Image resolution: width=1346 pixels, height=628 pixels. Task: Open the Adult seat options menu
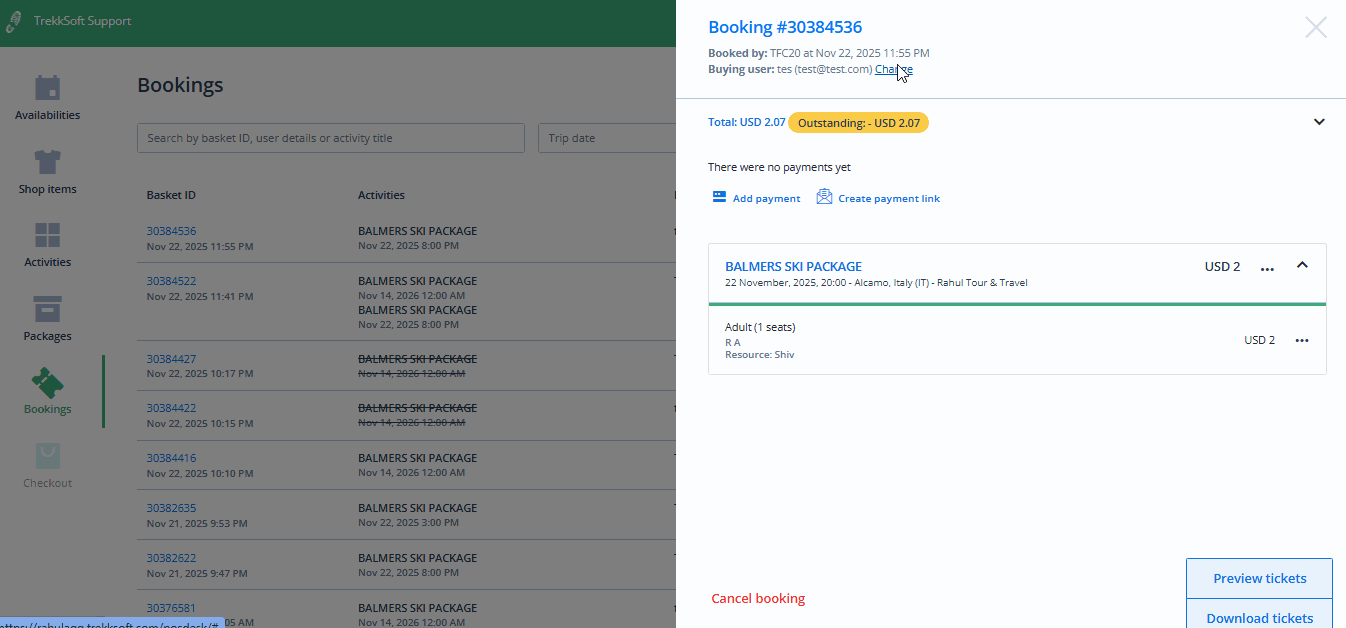click(x=1301, y=340)
